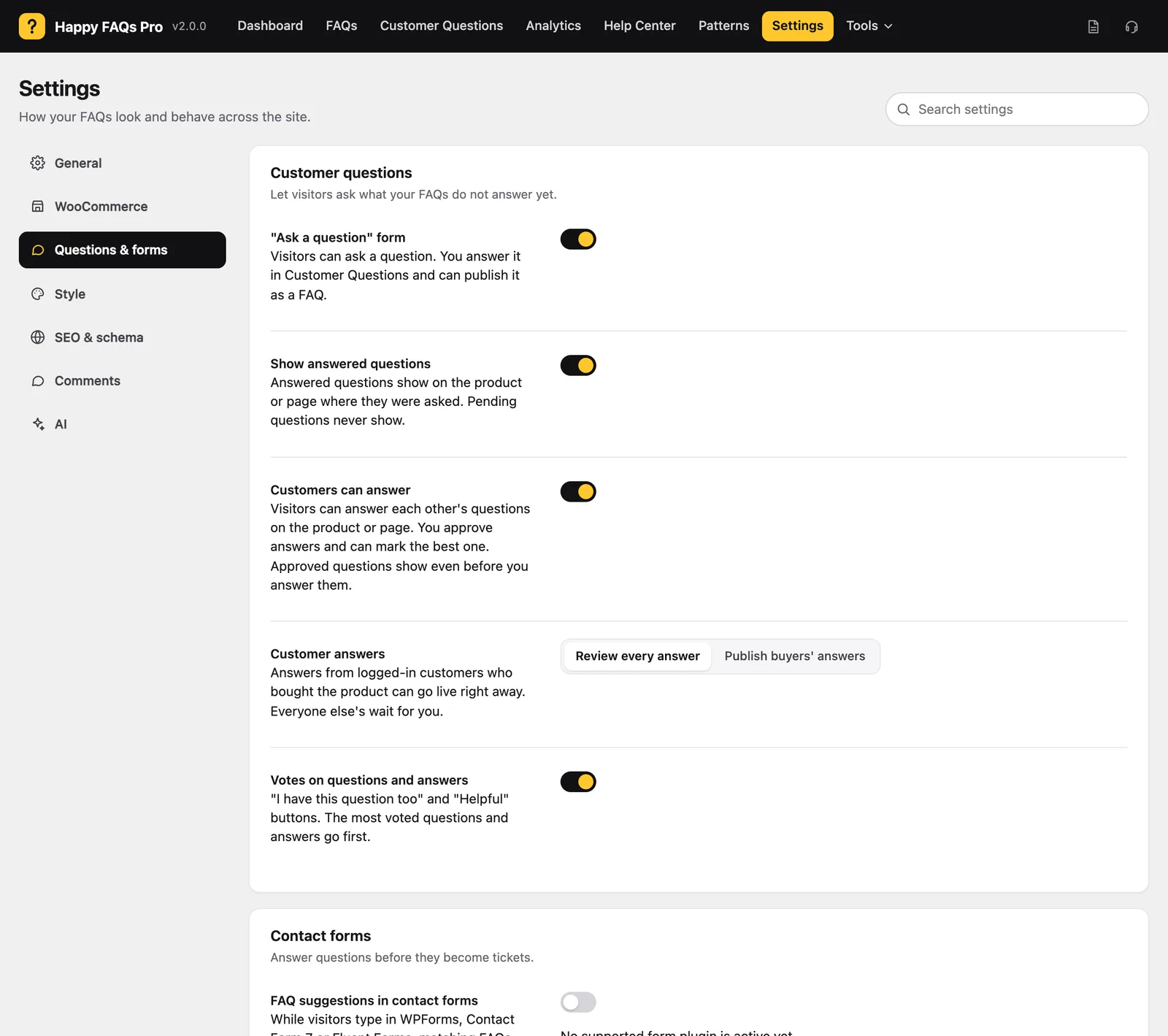
Task: Select Publish buyers' answers option
Action: 794,656
